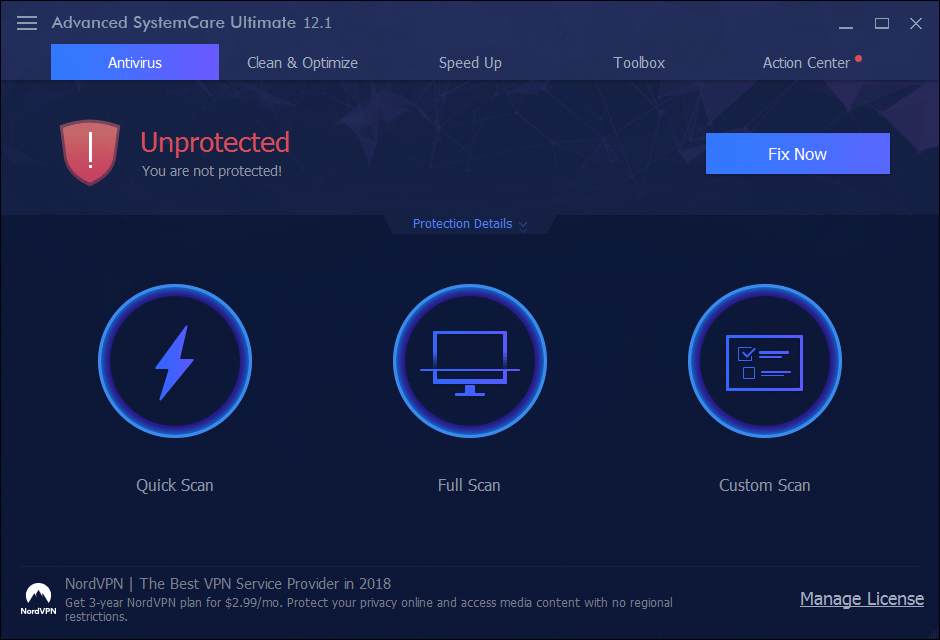Image resolution: width=940 pixels, height=640 pixels.
Task: Click the Custom Scan text label
Action: 764,485
